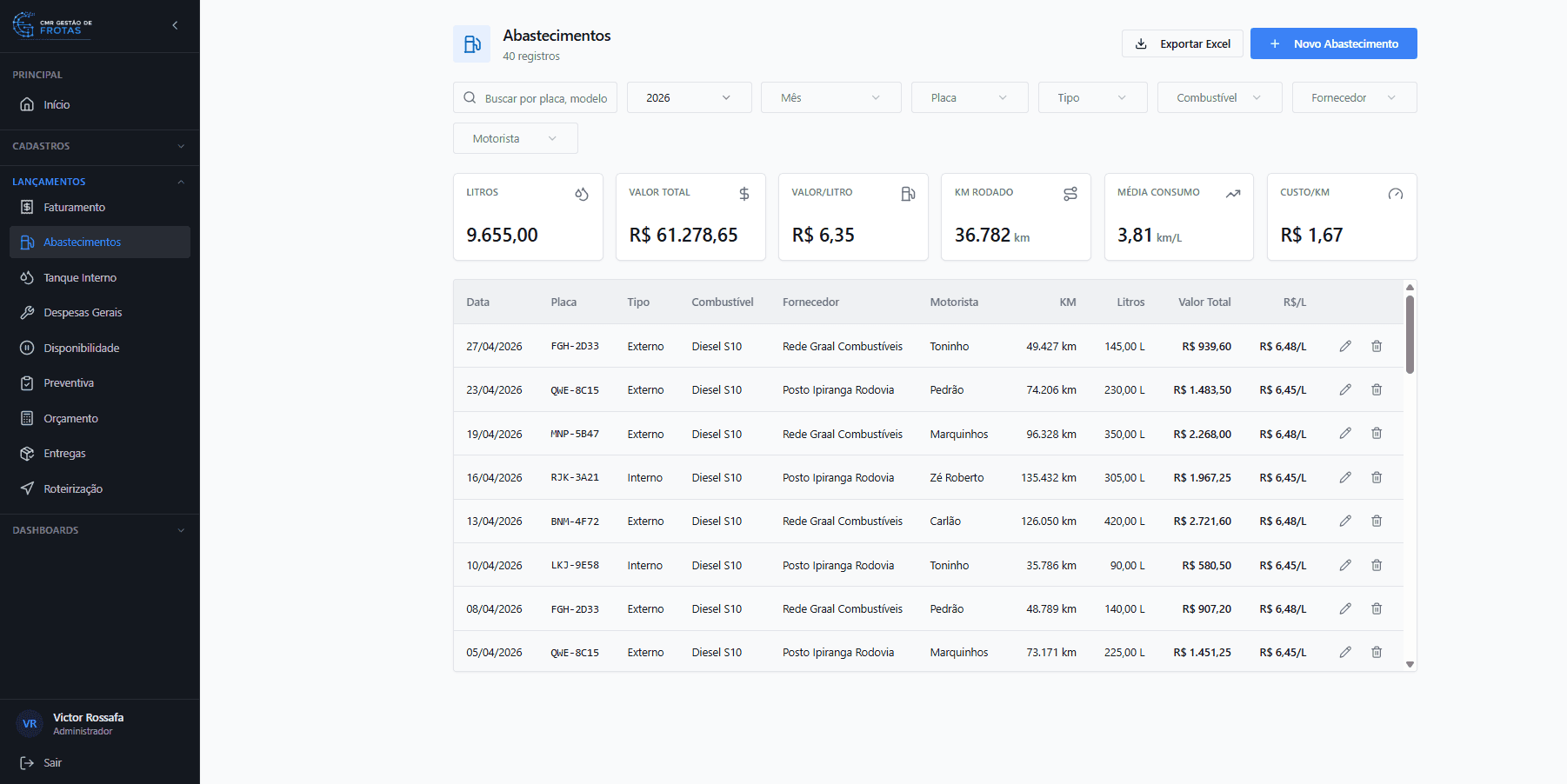1567x784 pixels.
Task: Click the Sair logout icon
Action: click(x=27, y=763)
